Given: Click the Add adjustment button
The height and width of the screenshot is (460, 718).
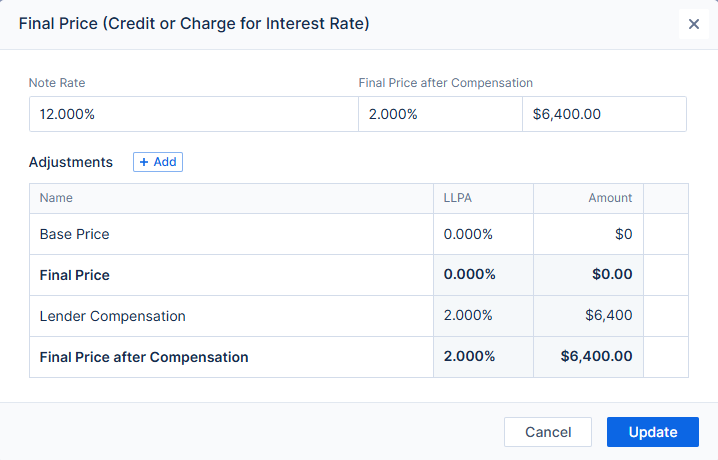Looking at the screenshot, I should [x=158, y=162].
